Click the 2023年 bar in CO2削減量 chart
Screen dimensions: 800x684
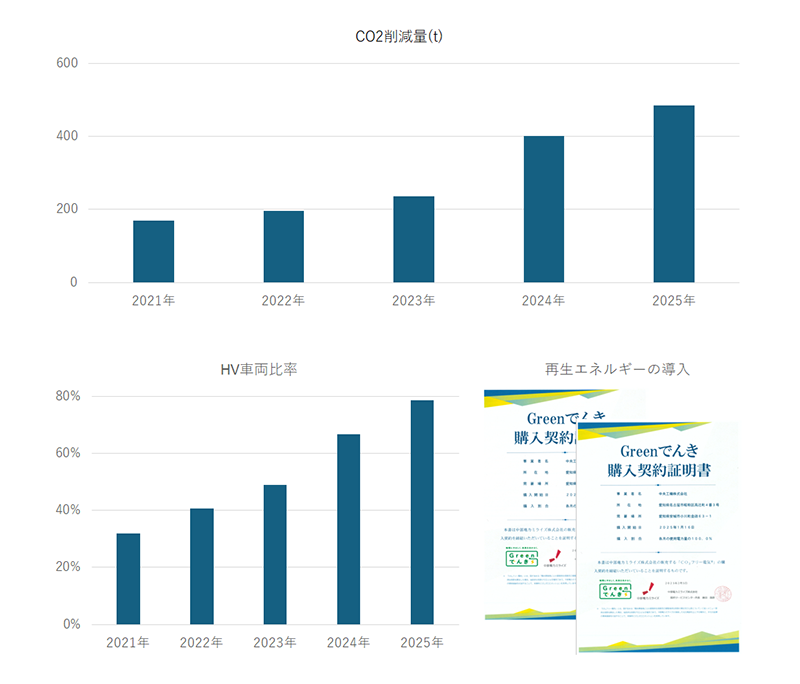pos(413,239)
